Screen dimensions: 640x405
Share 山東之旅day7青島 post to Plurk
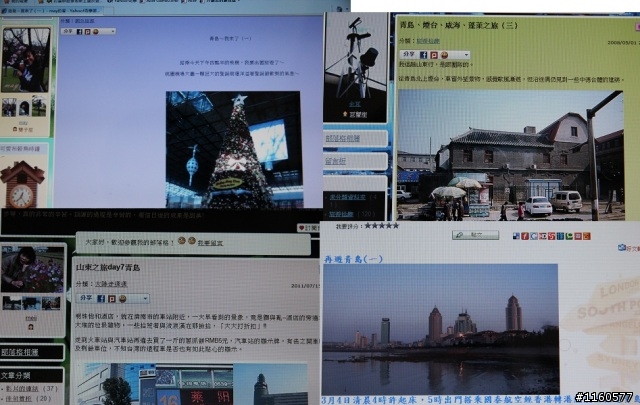point(112,299)
